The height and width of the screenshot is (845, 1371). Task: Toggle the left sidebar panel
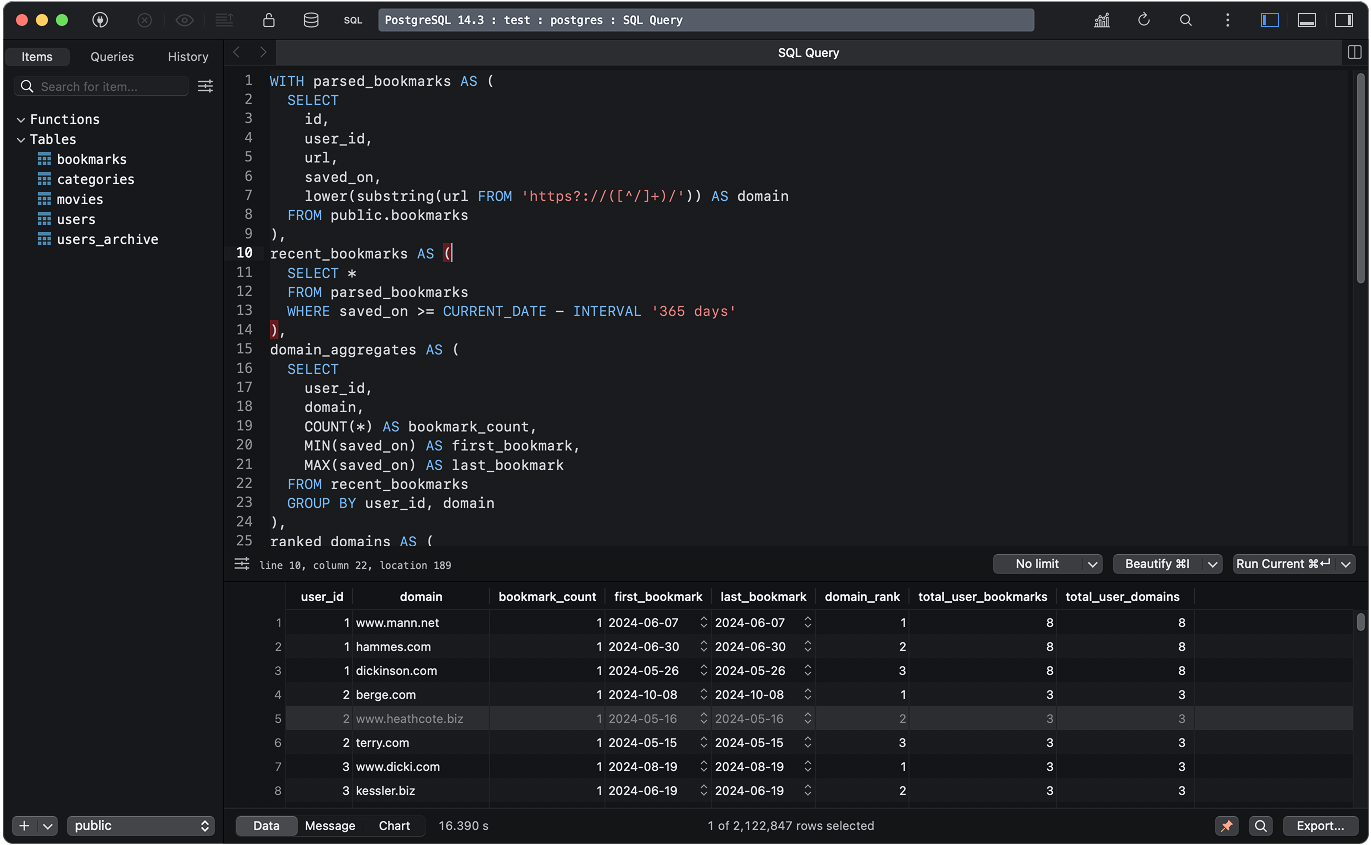(1270, 20)
